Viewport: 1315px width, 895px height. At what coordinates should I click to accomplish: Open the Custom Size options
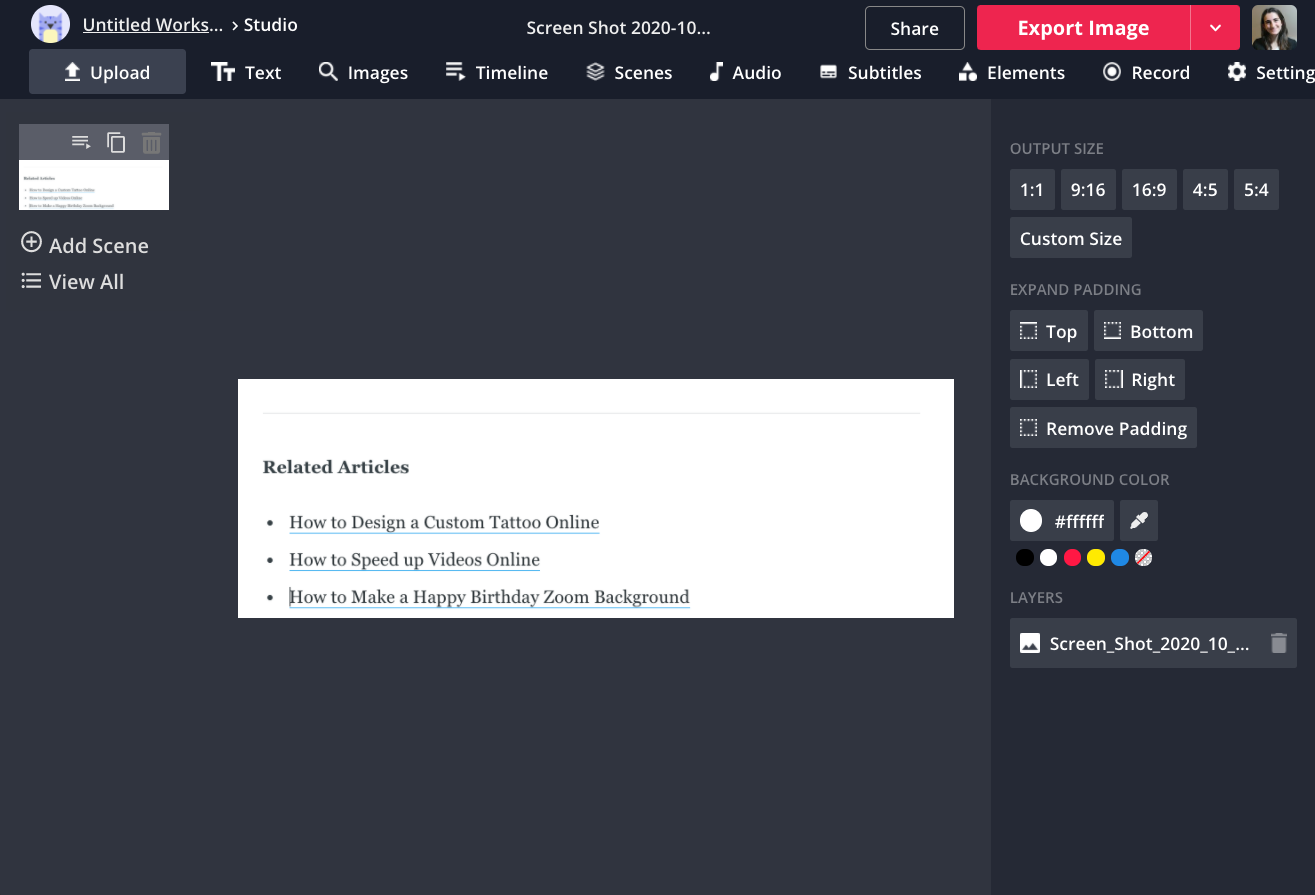tap(1070, 239)
